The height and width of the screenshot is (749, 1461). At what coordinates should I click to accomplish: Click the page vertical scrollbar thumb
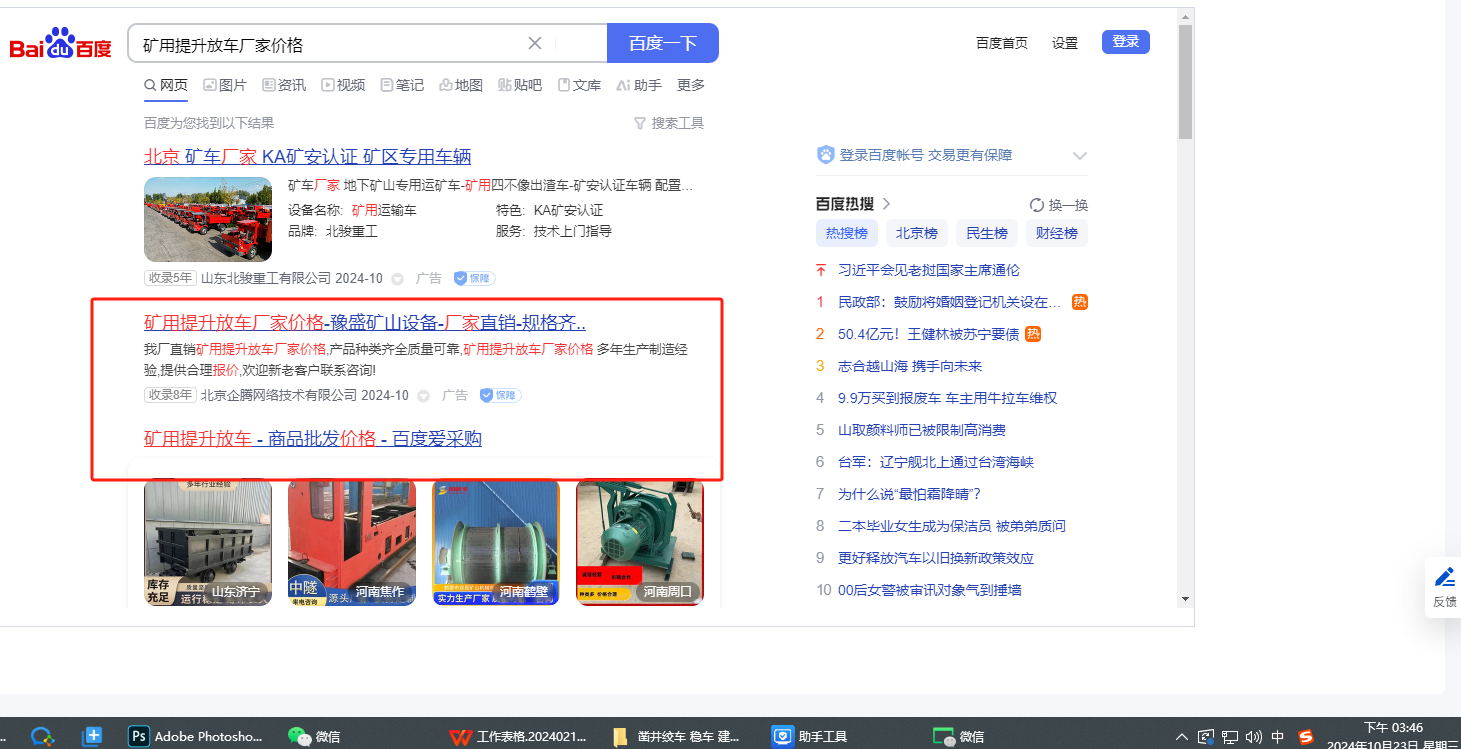click(1186, 82)
